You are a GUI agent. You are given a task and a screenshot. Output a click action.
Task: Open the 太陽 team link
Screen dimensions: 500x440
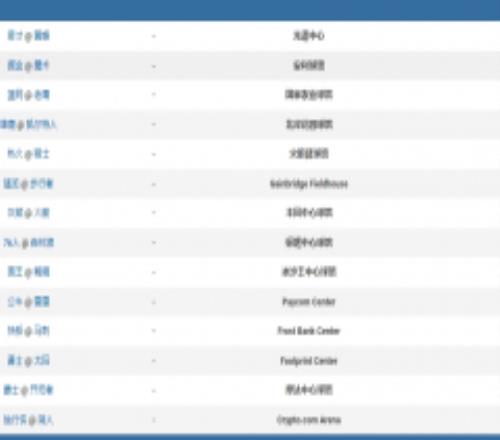point(42,361)
